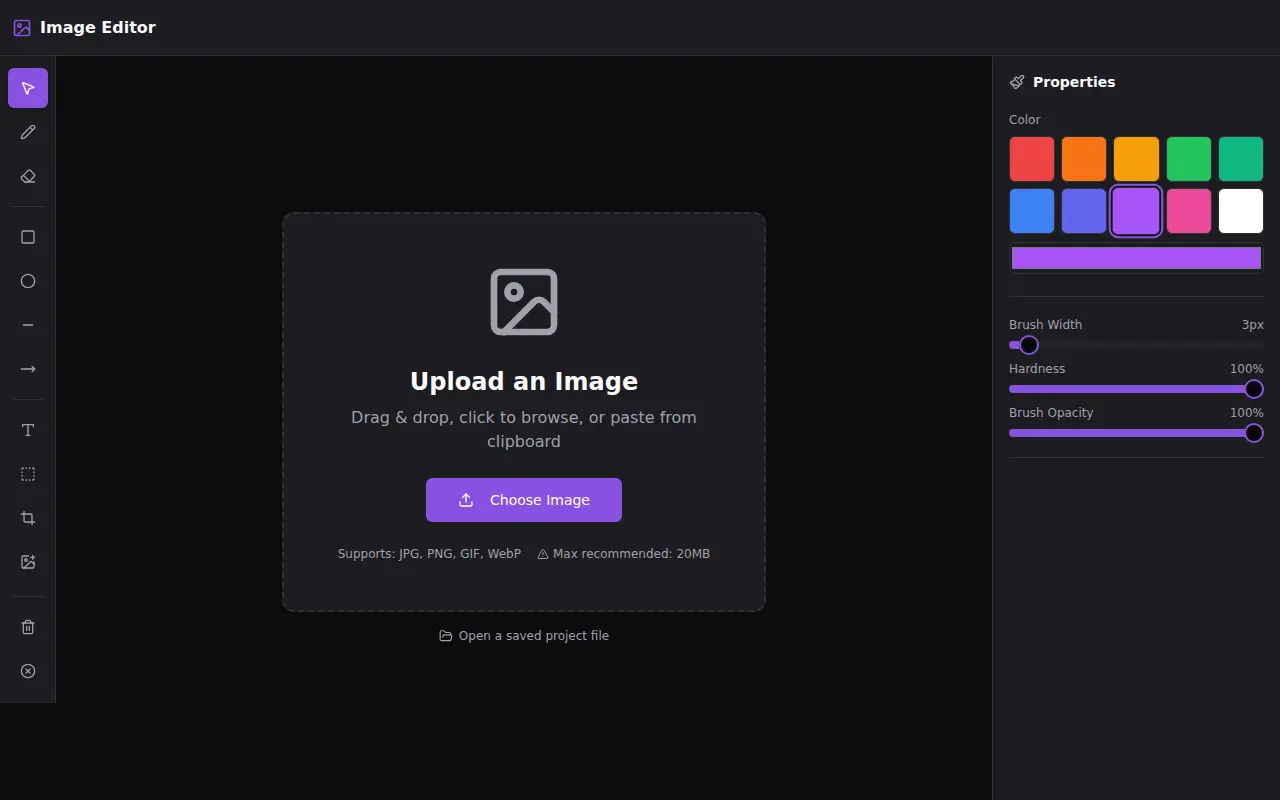Pick the amber yellow color swatch
The image size is (1280, 800).
click(1136, 159)
